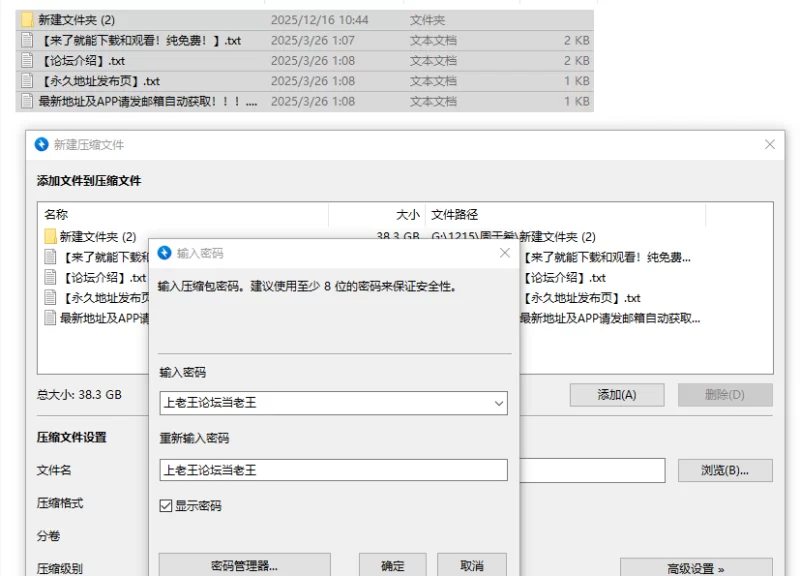Image resolution: width=800 pixels, height=576 pixels.
Task: Click the Bandizip icon in 新建压缩文件 title bar
Action: tap(41, 144)
